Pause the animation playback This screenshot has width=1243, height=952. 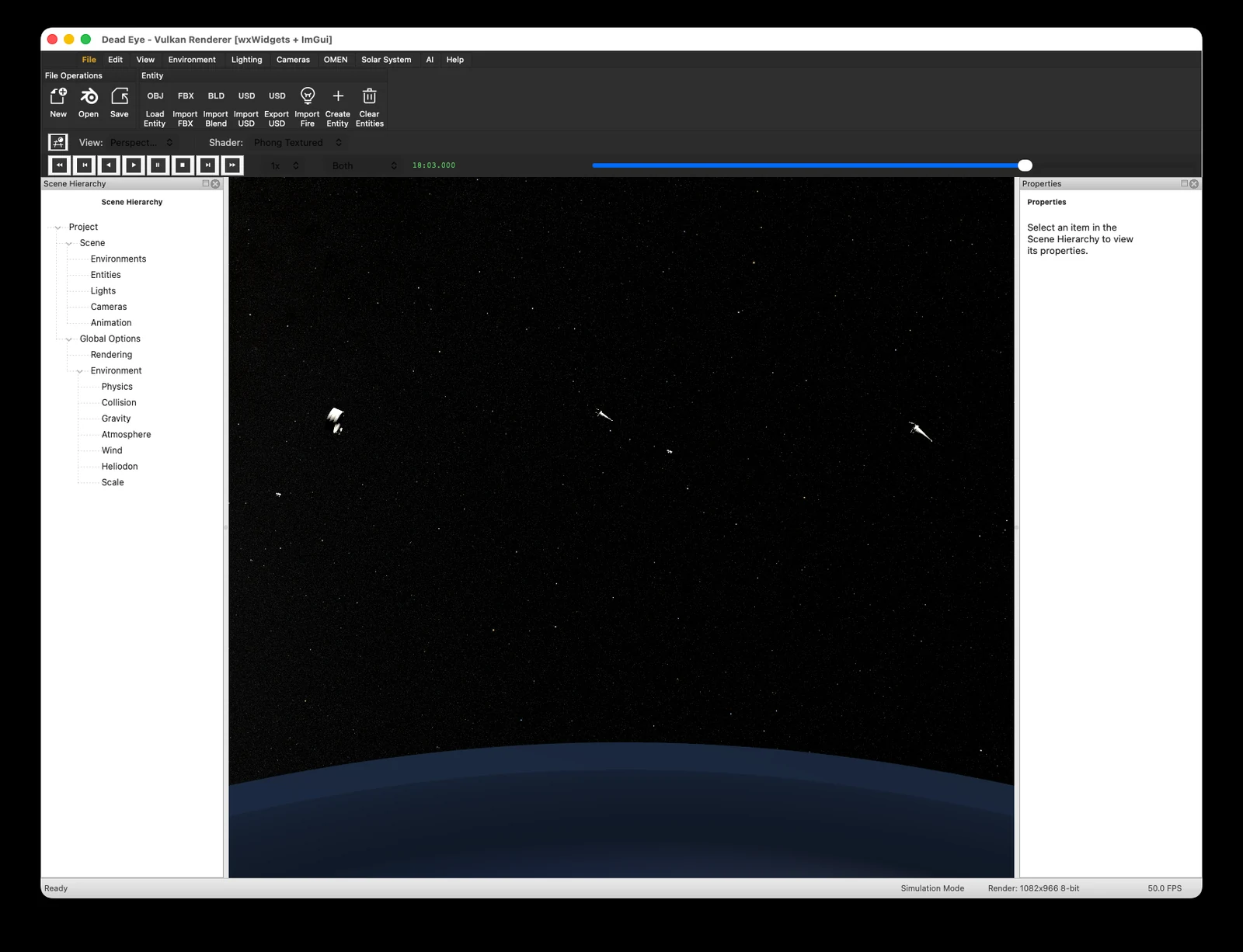click(x=158, y=165)
